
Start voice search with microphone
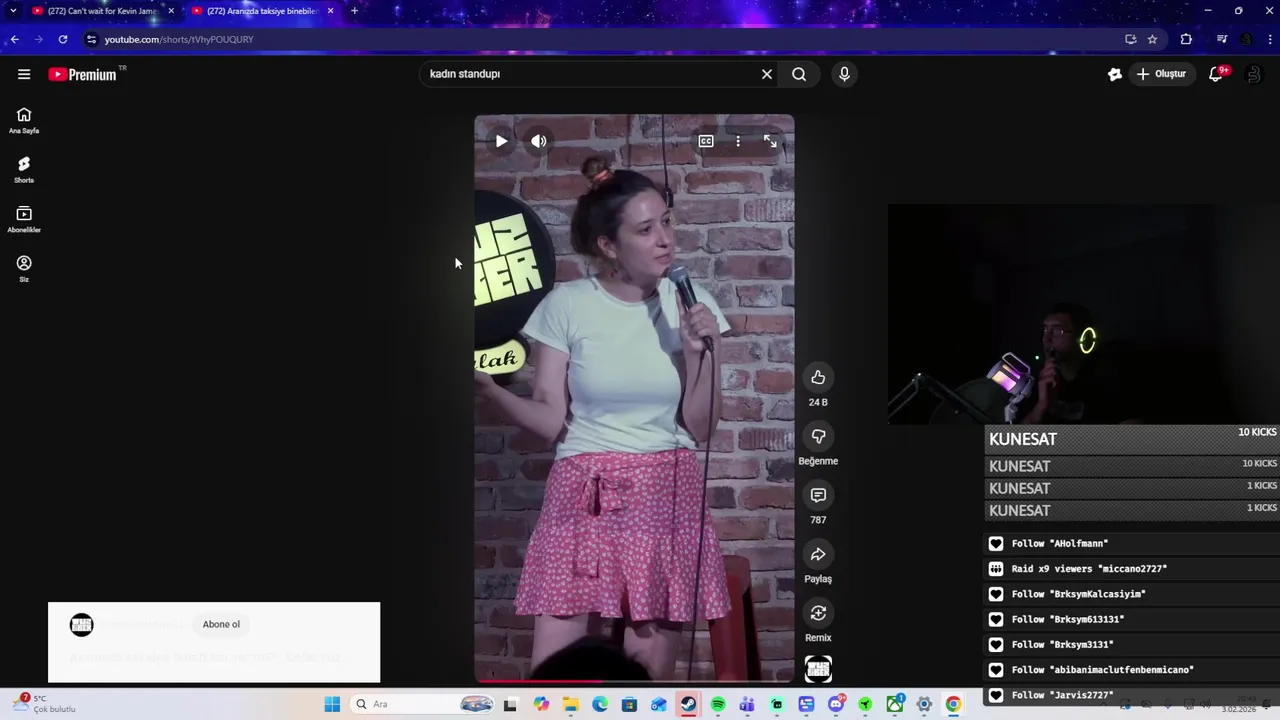[844, 74]
